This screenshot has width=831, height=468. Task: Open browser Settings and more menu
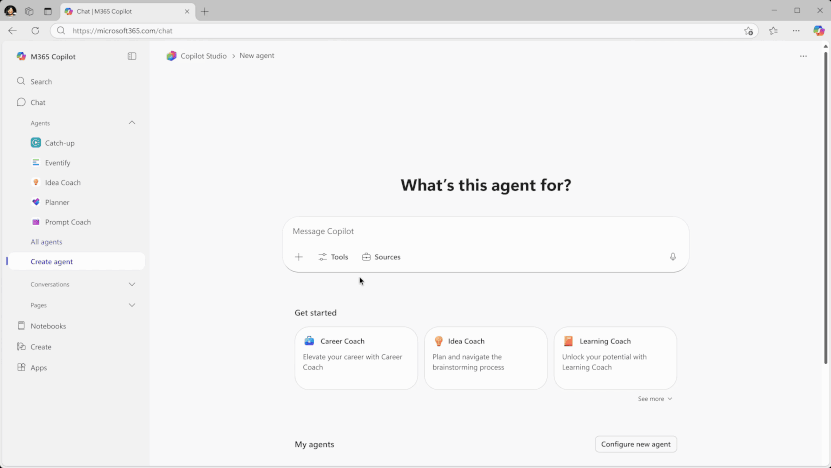(x=796, y=31)
